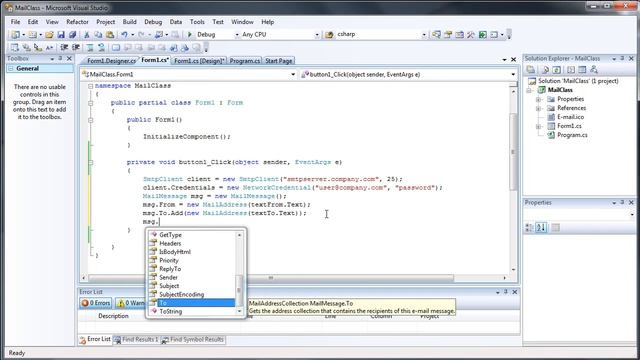Image resolution: width=640 pixels, height=360 pixels.
Task: Open the Toolbox using the hammer-wrench icon
Action: pos(471,35)
